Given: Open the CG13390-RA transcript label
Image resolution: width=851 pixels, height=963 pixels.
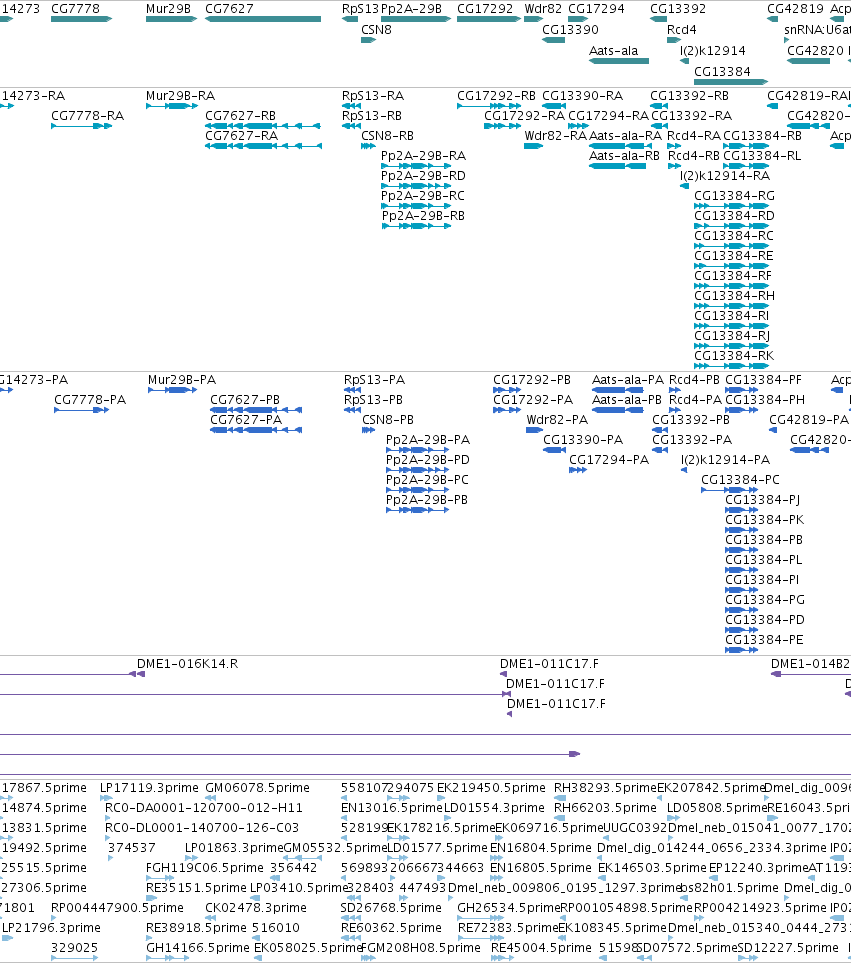Looking at the screenshot, I should pos(582,96).
